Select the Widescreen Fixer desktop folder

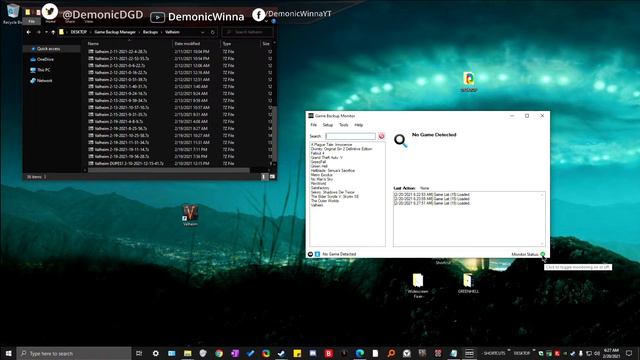pyautogui.click(x=418, y=286)
